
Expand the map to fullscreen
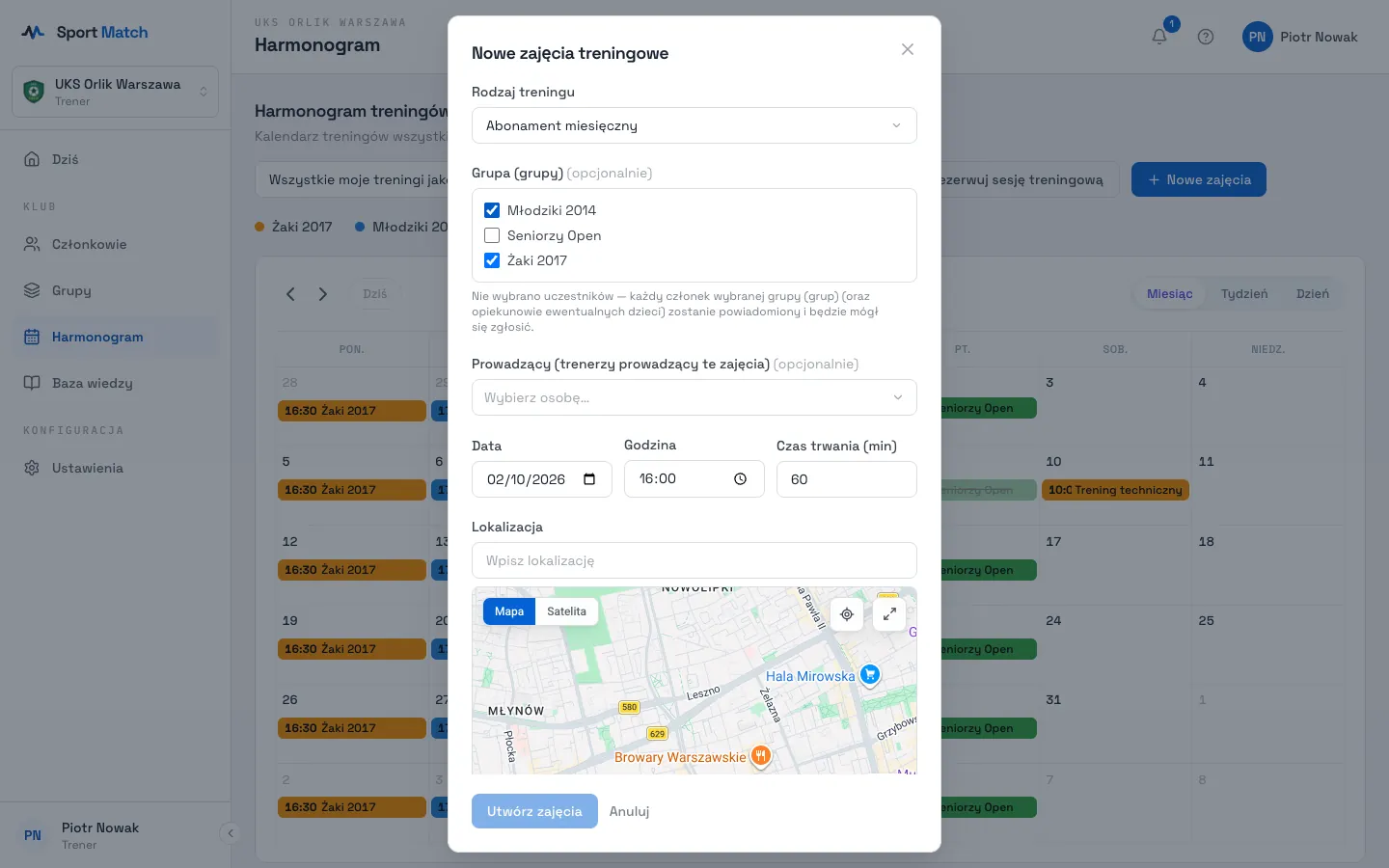point(889,613)
